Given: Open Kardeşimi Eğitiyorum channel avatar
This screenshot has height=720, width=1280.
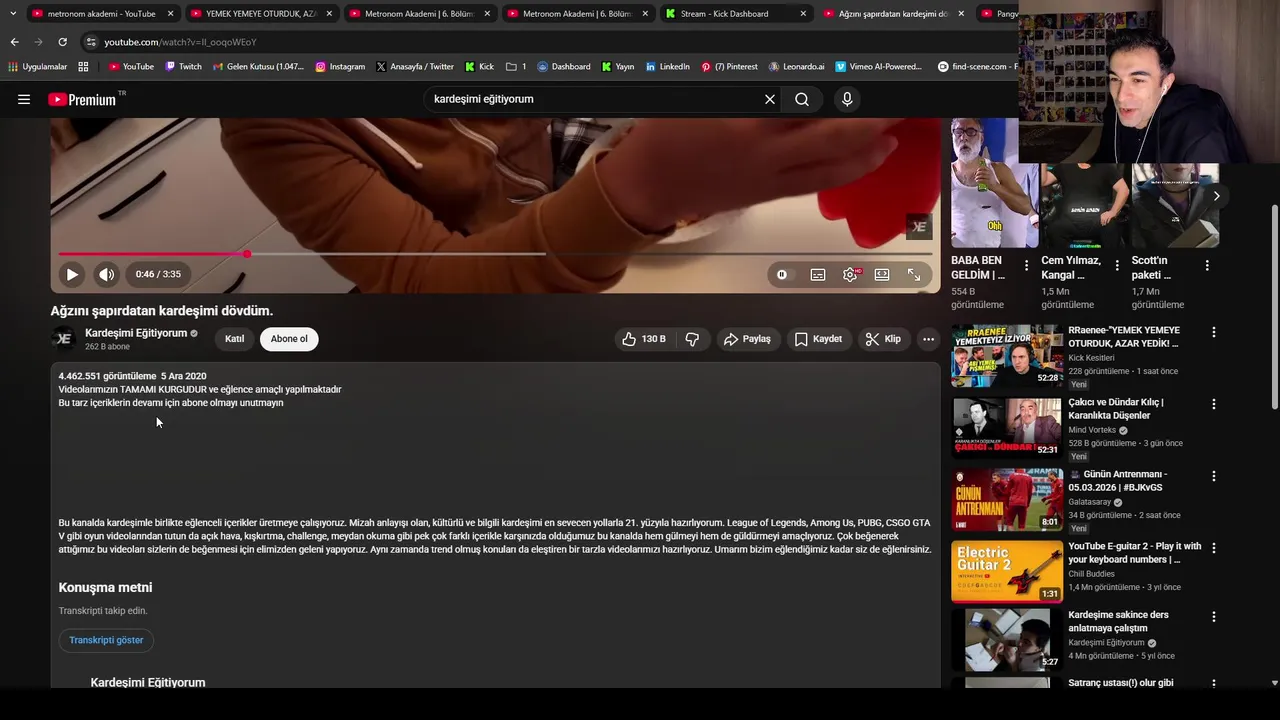Looking at the screenshot, I should tap(64, 339).
